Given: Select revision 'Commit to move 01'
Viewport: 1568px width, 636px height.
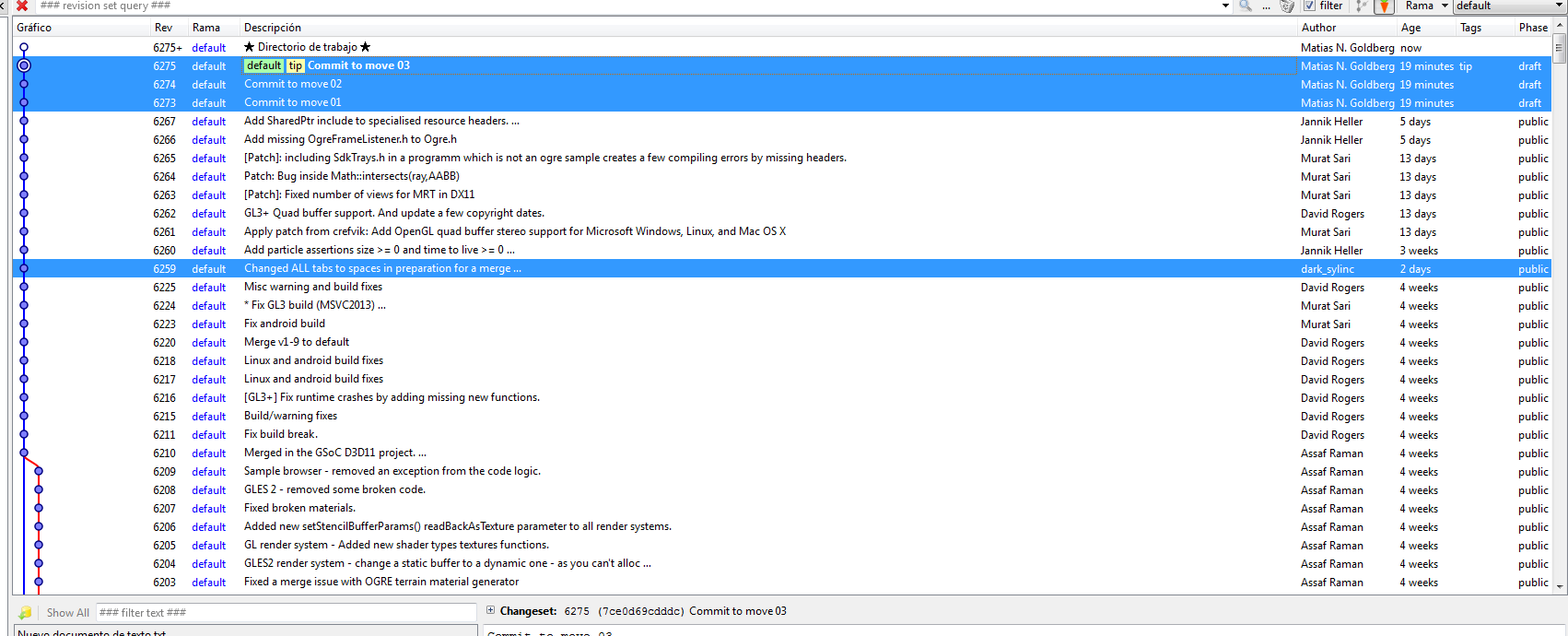Looking at the screenshot, I should pyautogui.click(x=782, y=102).
